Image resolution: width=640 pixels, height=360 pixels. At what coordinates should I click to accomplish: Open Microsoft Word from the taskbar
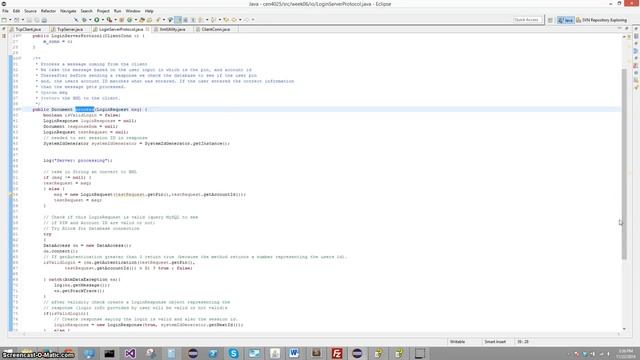pyautogui.click(x=294, y=353)
